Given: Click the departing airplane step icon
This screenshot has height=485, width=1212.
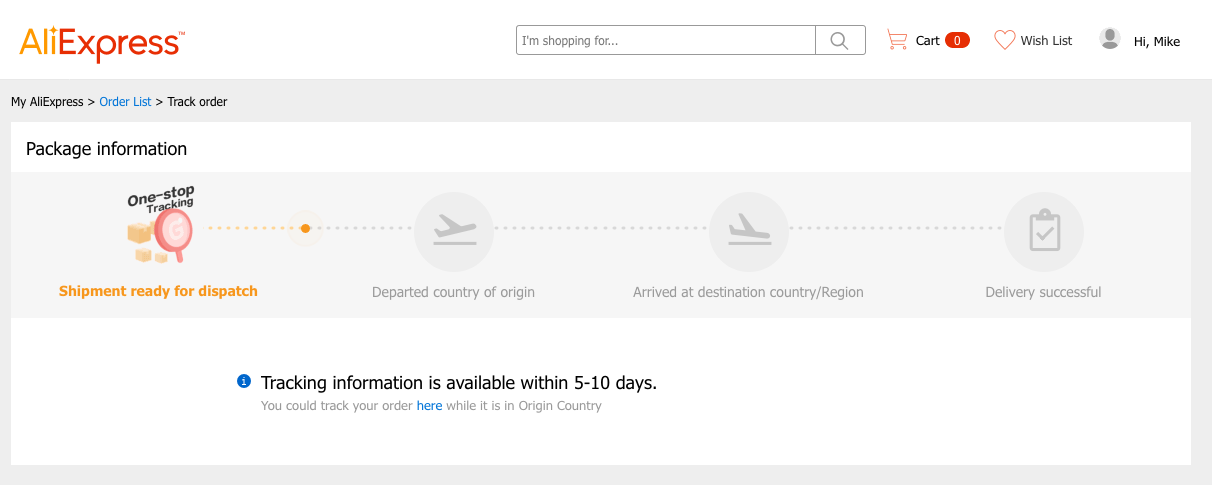Looking at the screenshot, I should click(454, 231).
